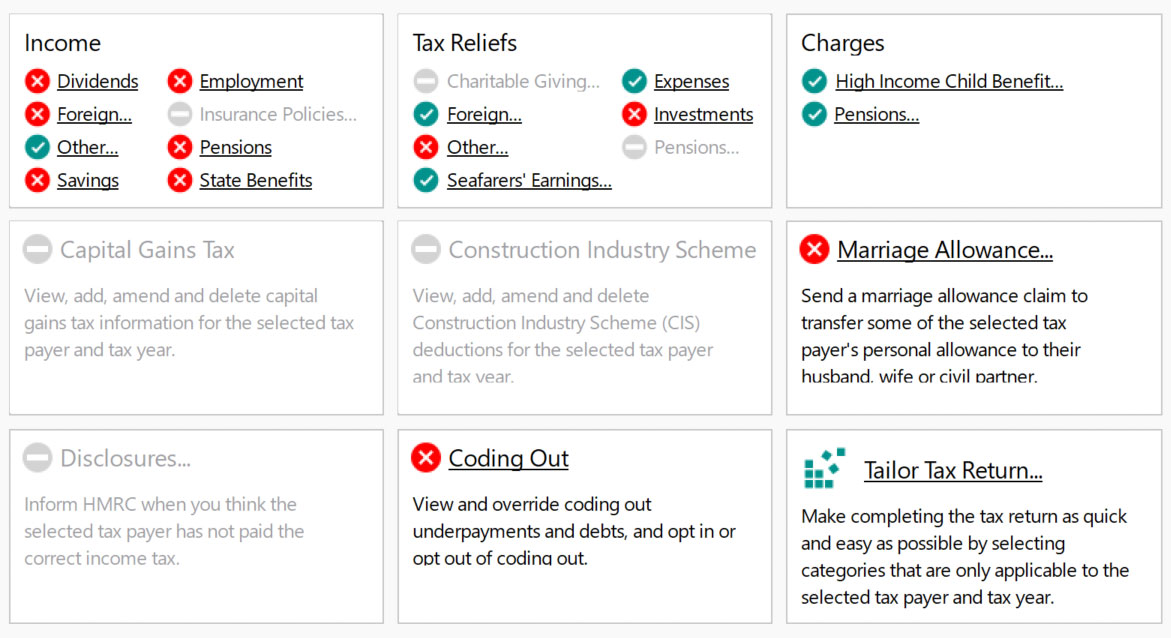The width and height of the screenshot is (1171, 638).
Task: Open the Tailor Tax Return link
Action: coord(953,470)
